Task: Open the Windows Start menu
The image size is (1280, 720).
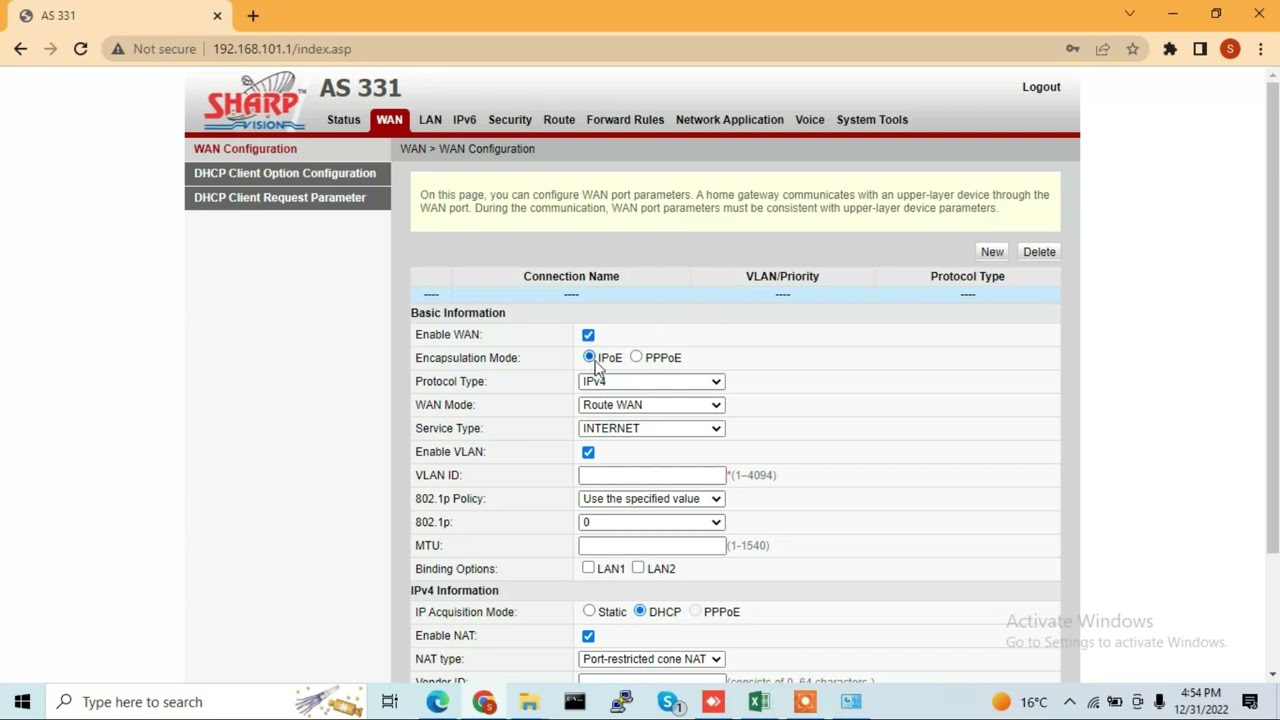Action: pos(22,701)
